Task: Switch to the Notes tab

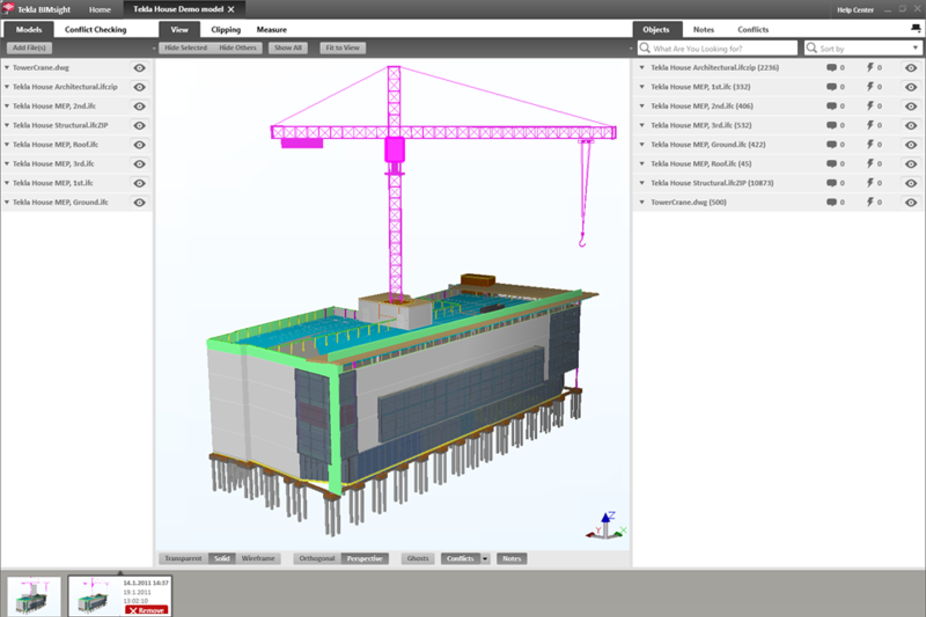Action: point(703,30)
